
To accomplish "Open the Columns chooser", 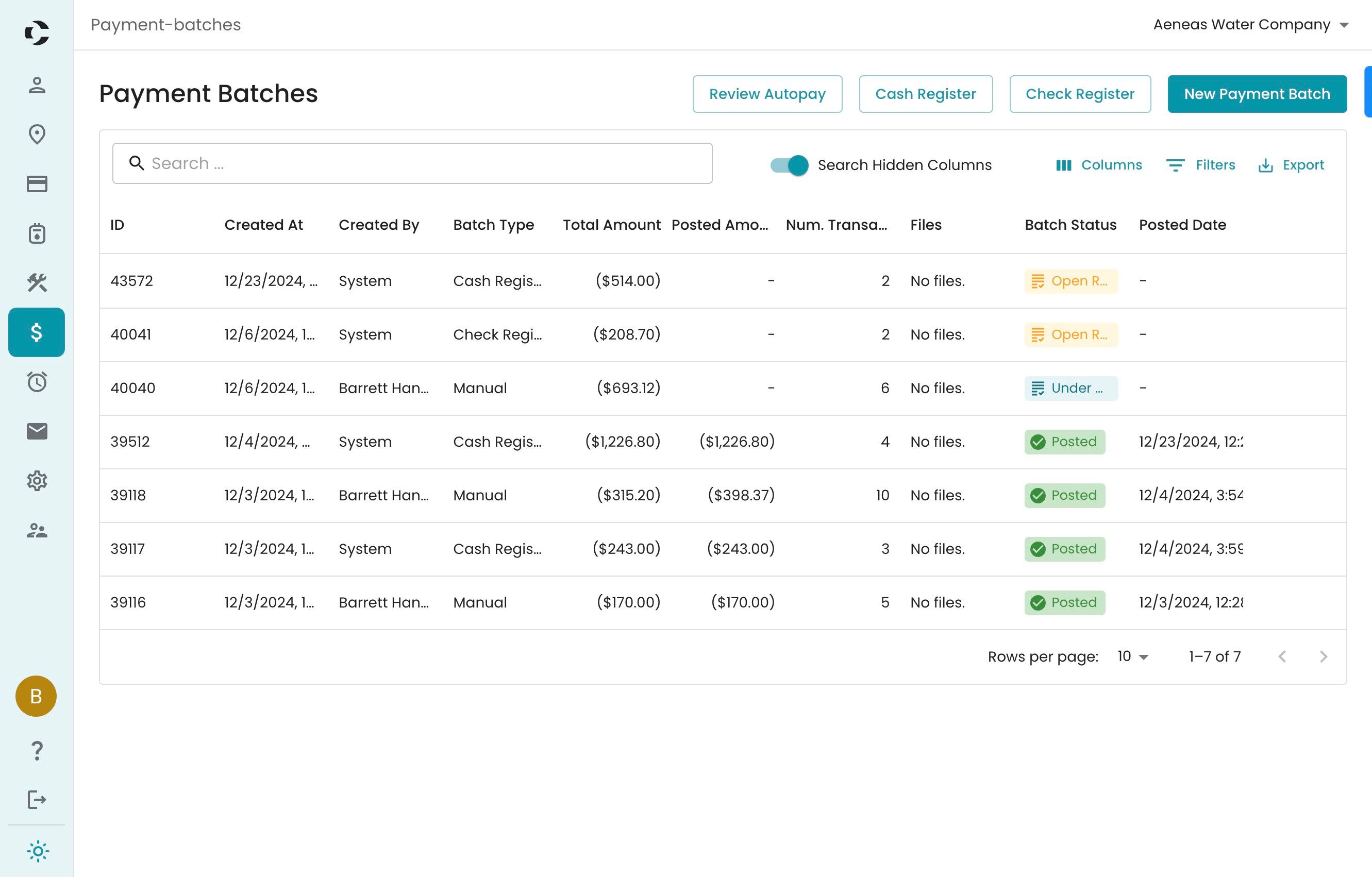I will [1098, 165].
